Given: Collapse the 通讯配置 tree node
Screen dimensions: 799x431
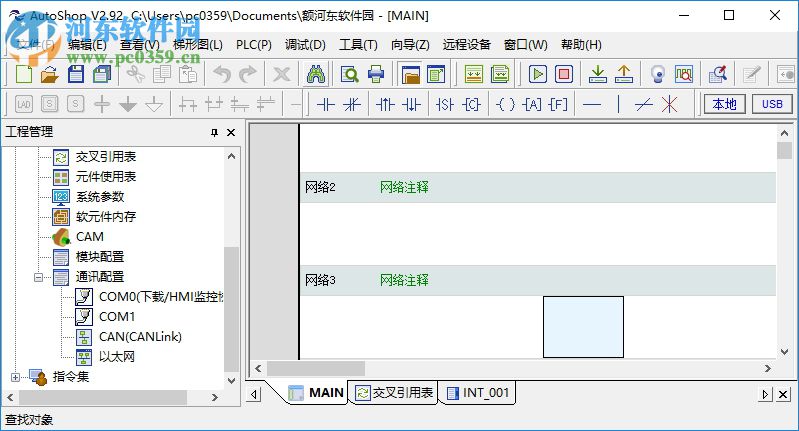Looking at the screenshot, I should [x=38, y=277].
